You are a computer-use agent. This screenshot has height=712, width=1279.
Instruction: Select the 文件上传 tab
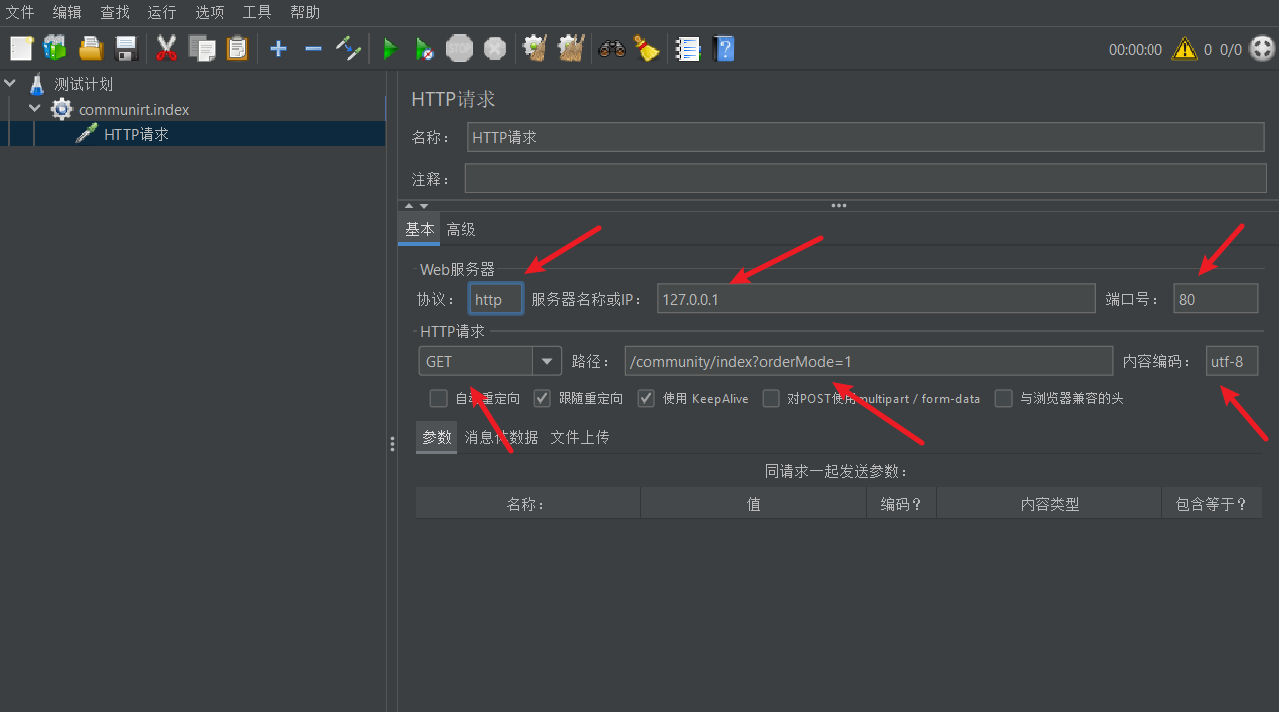(x=580, y=437)
